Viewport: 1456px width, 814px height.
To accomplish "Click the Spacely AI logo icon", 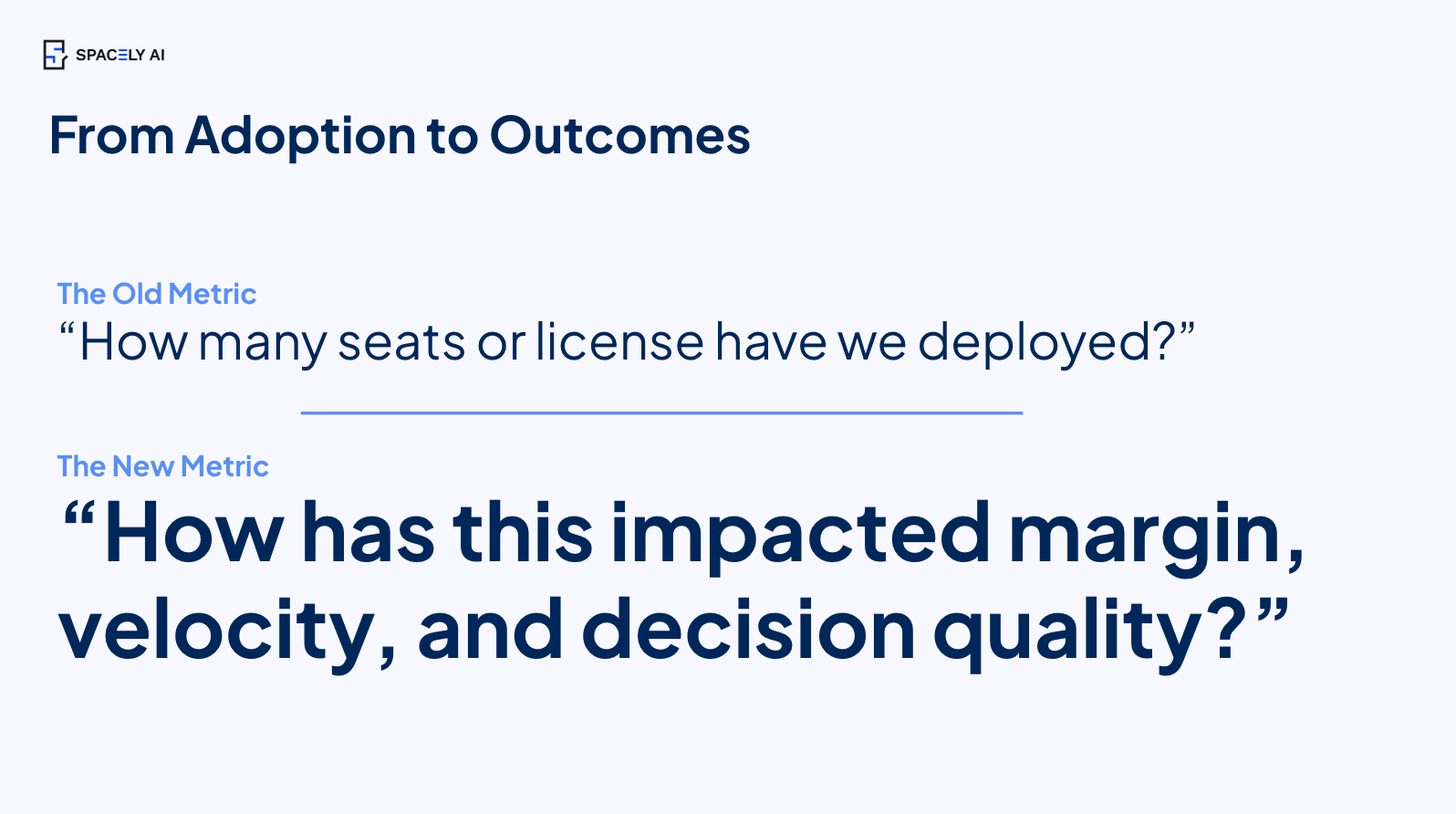I will click(x=55, y=55).
